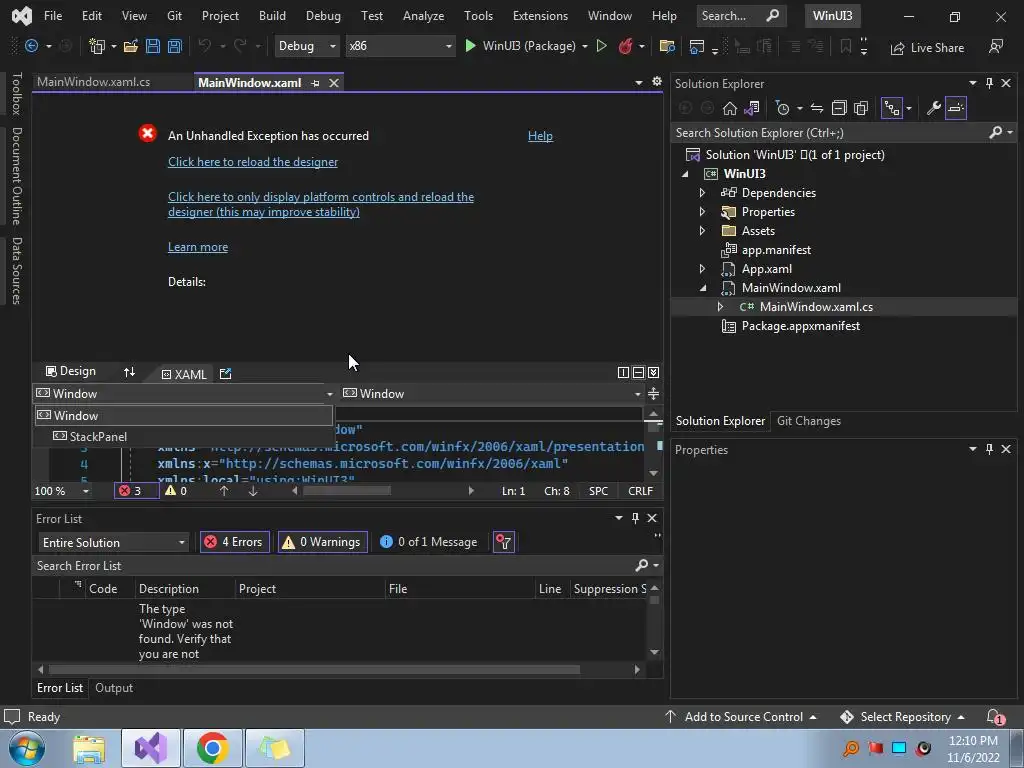1024x768 pixels.
Task: Click the Home icon in Solution Explorer
Action: (x=729, y=108)
